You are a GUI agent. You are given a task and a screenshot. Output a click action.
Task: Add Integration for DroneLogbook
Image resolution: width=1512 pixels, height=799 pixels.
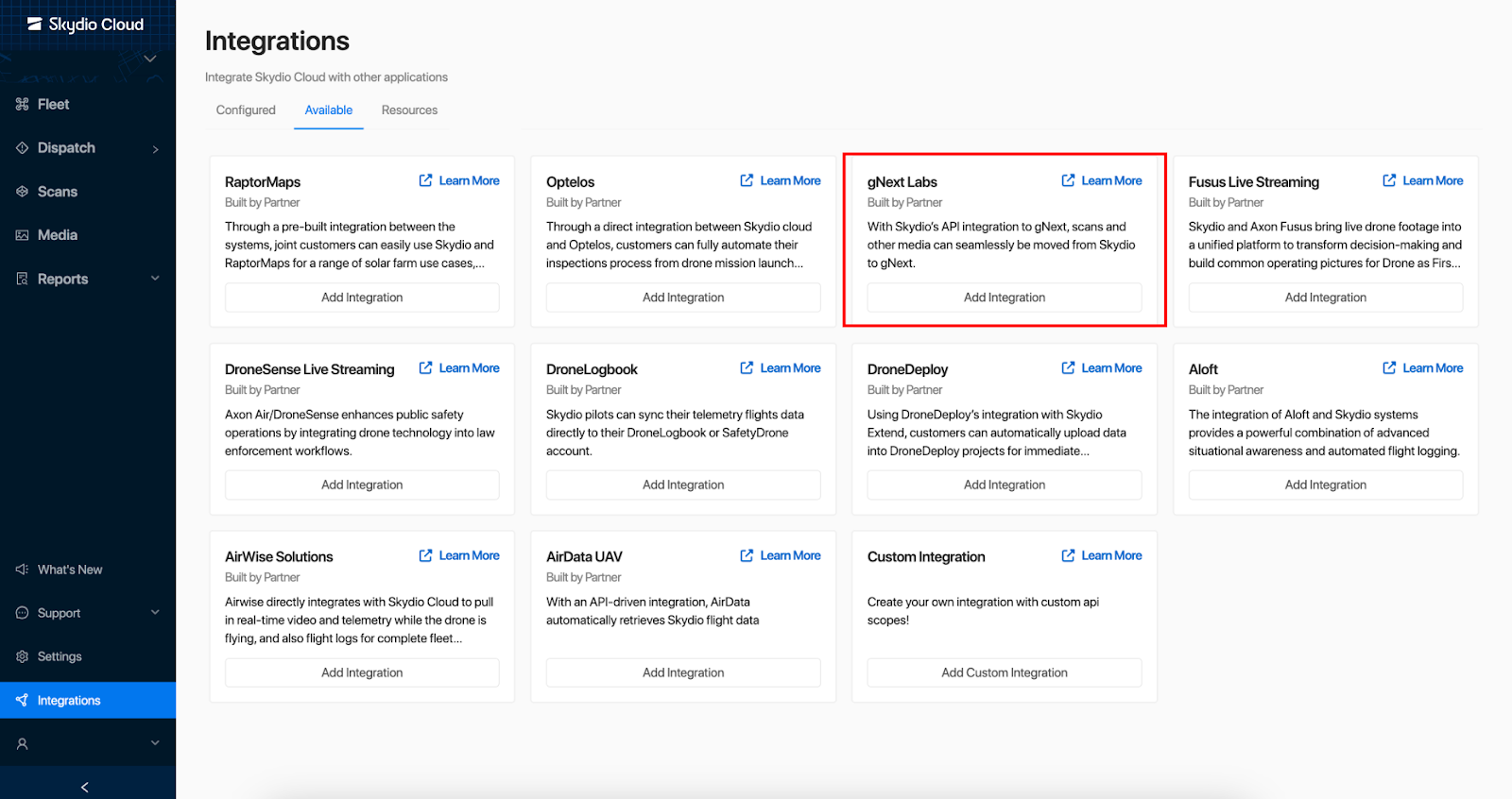click(683, 484)
